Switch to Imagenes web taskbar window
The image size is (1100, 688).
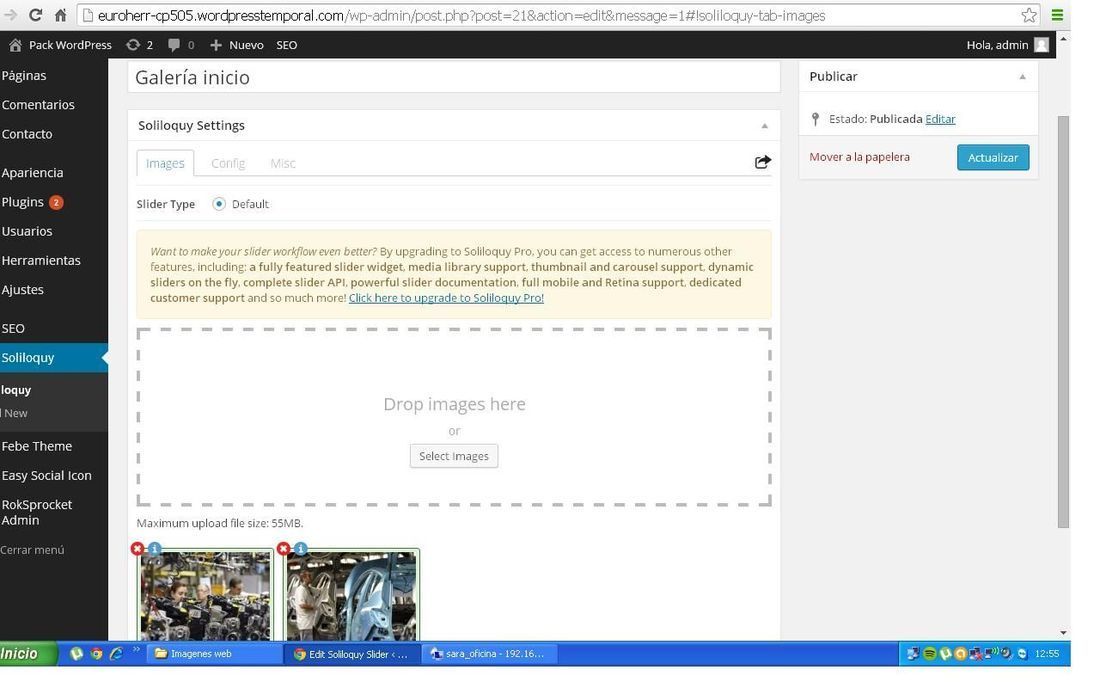coord(214,654)
